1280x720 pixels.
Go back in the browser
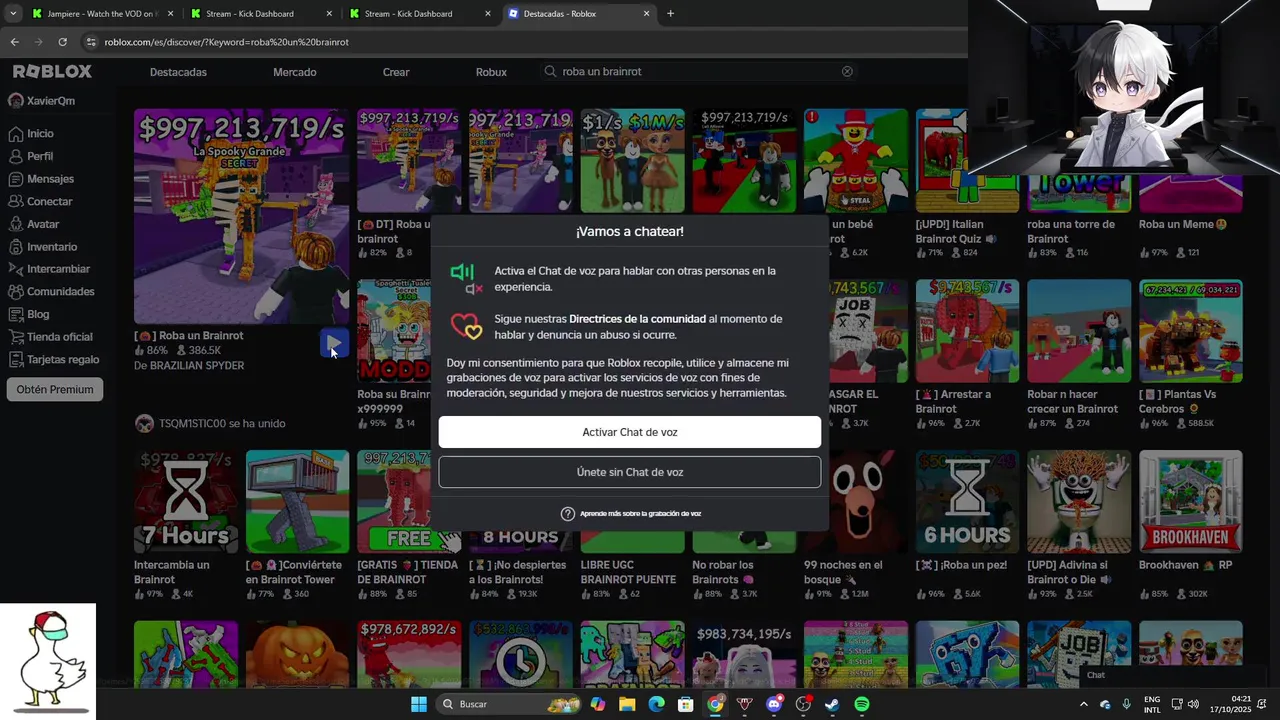(14, 42)
